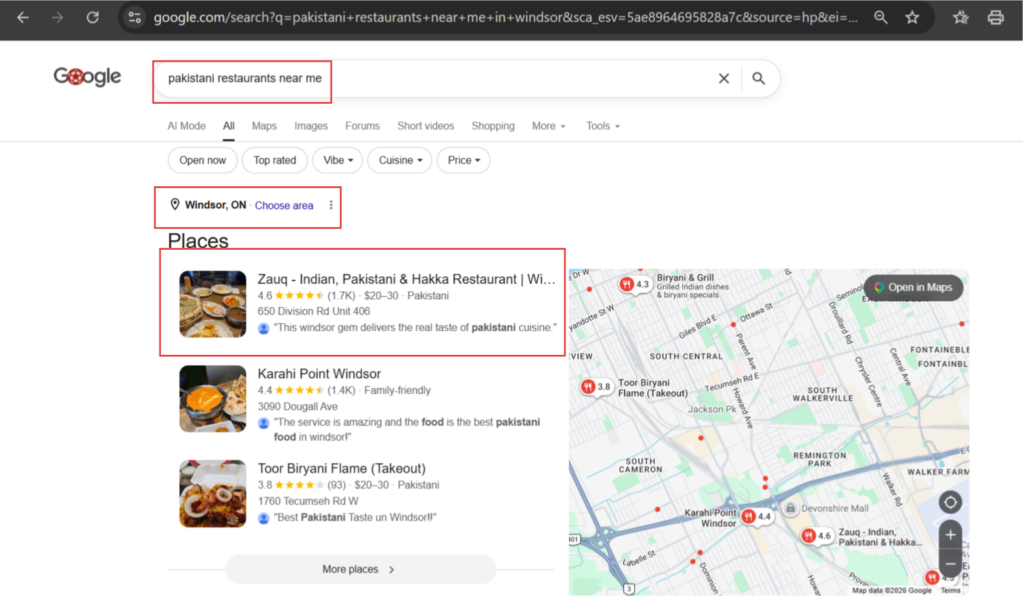Zoom in on the map with plus button
The height and width of the screenshot is (615, 1024).
950,535
